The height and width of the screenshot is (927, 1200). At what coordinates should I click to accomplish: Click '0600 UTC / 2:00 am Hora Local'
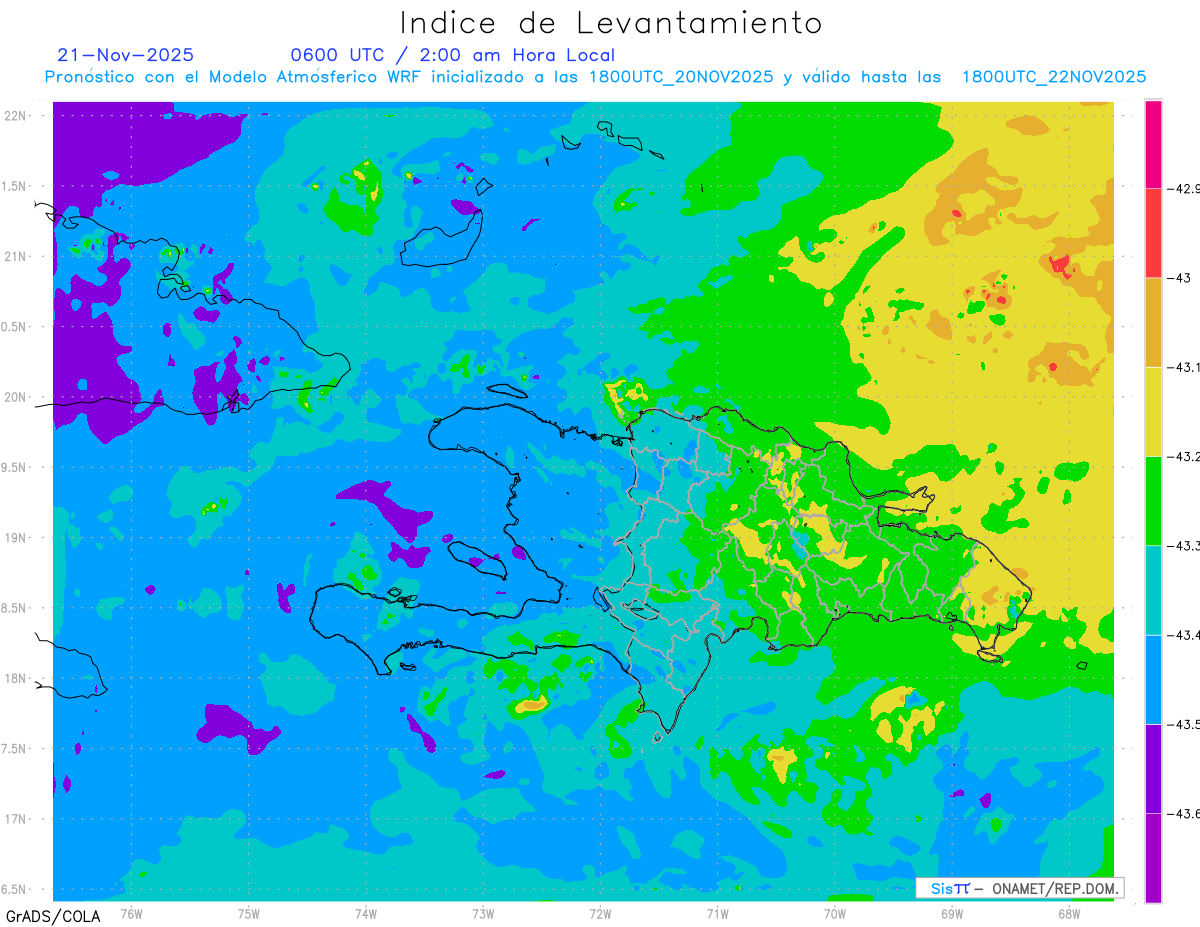[x=453, y=55]
